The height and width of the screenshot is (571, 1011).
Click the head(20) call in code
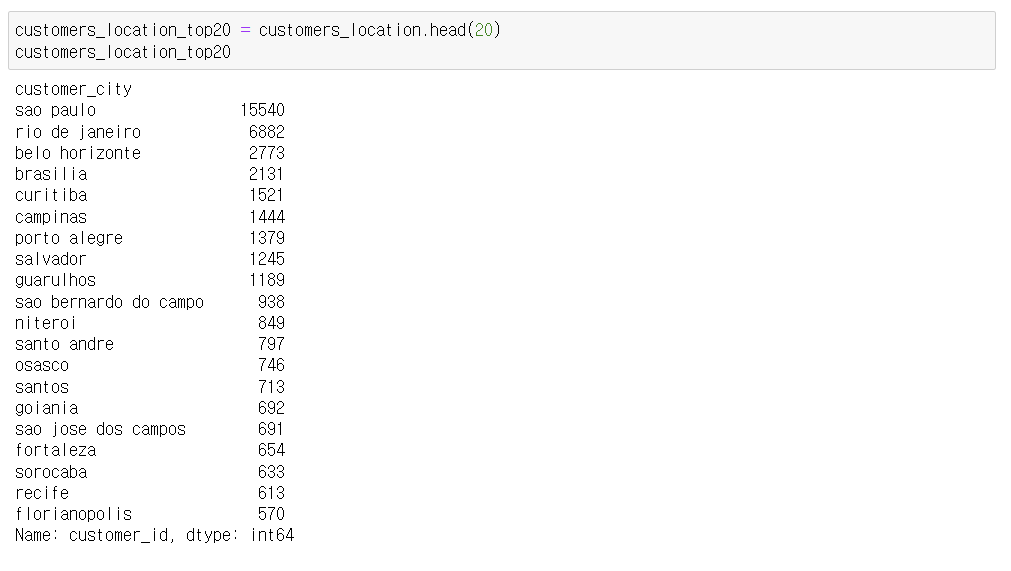pyautogui.click(x=465, y=30)
